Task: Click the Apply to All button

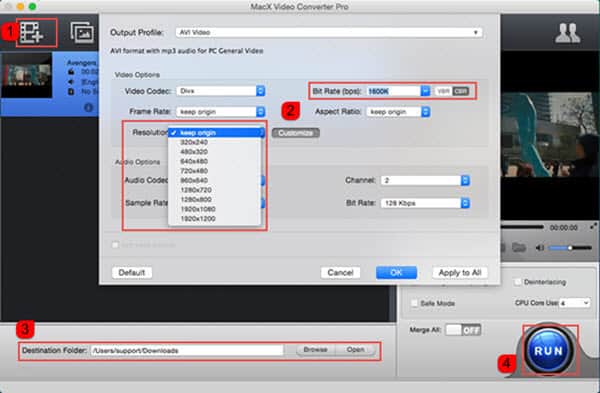Action: tap(460, 272)
